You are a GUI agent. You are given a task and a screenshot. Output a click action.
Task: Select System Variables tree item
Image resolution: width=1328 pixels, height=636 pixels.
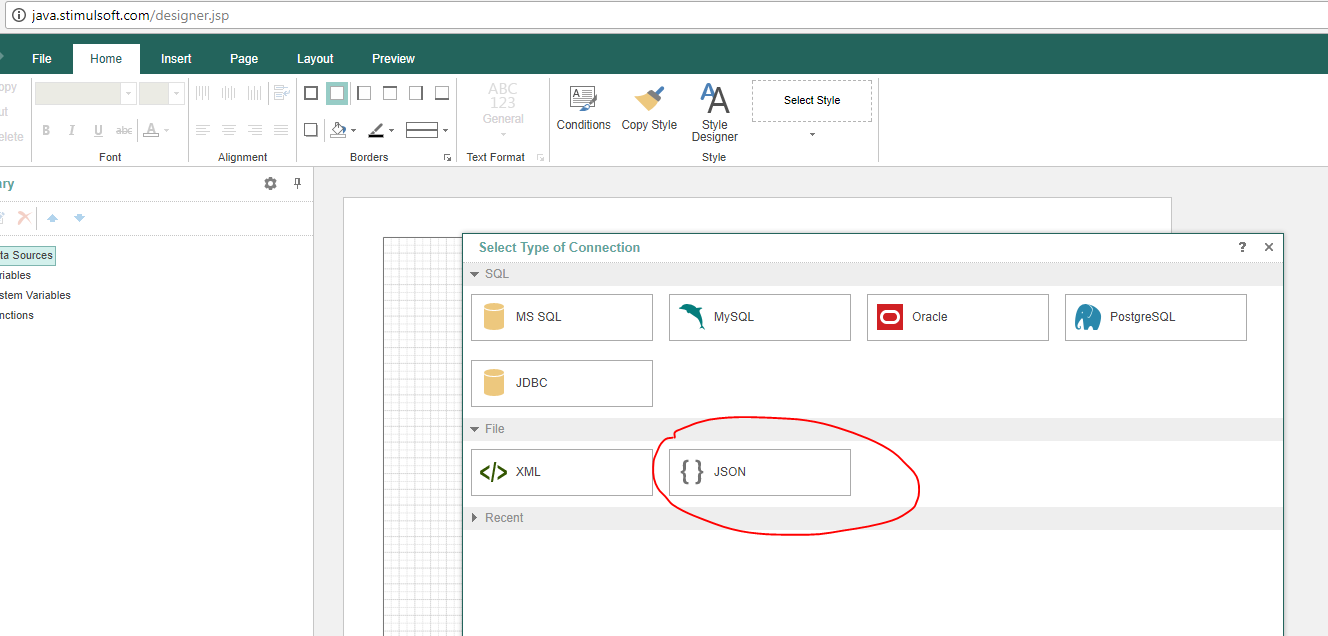pos(36,295)
